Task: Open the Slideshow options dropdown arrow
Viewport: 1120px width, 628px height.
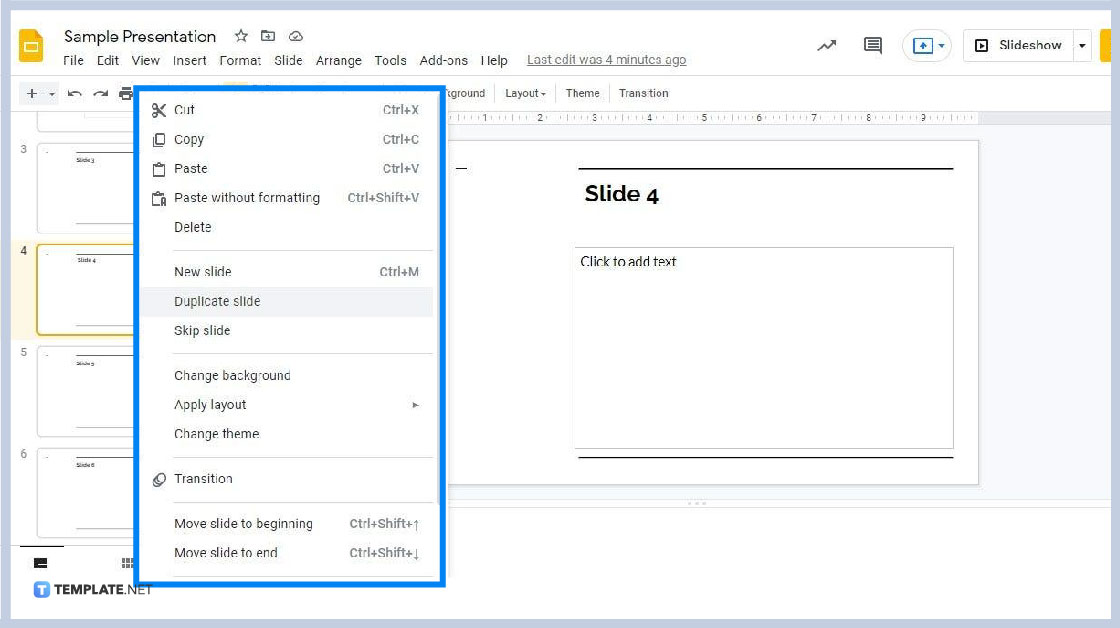Action: coord(1081,45)
